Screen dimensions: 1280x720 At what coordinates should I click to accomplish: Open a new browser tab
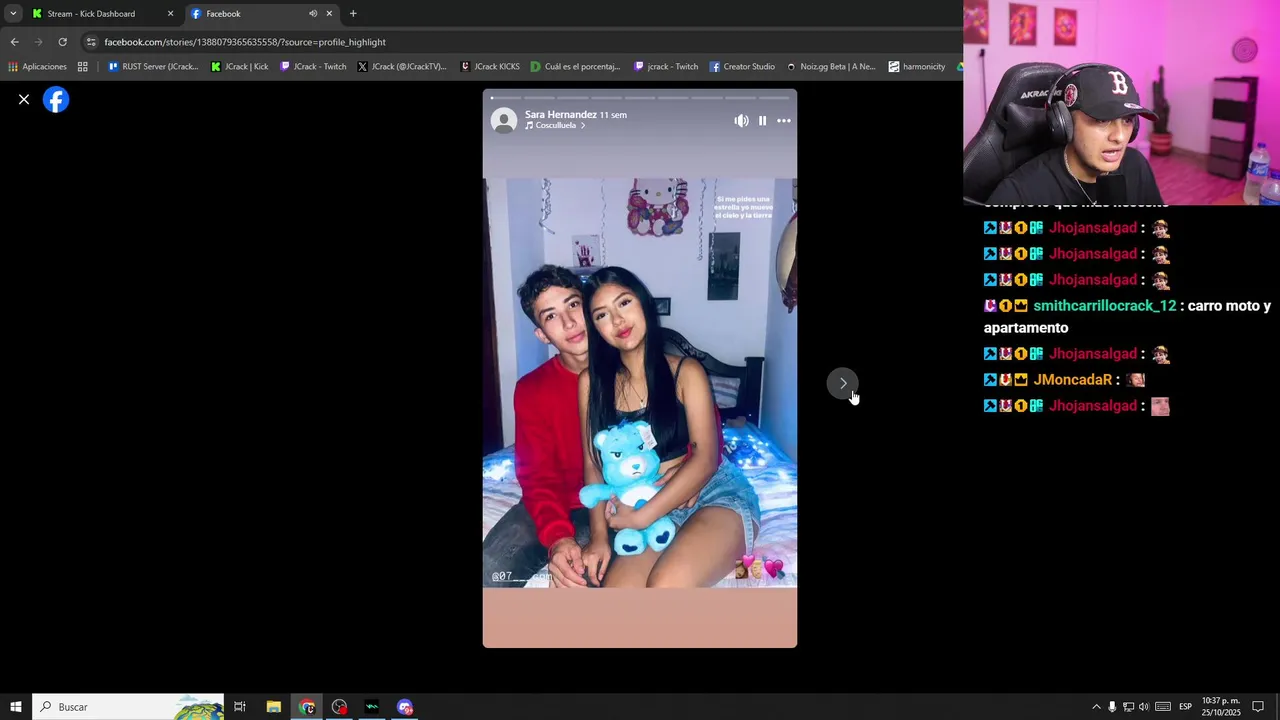(353, 14)
